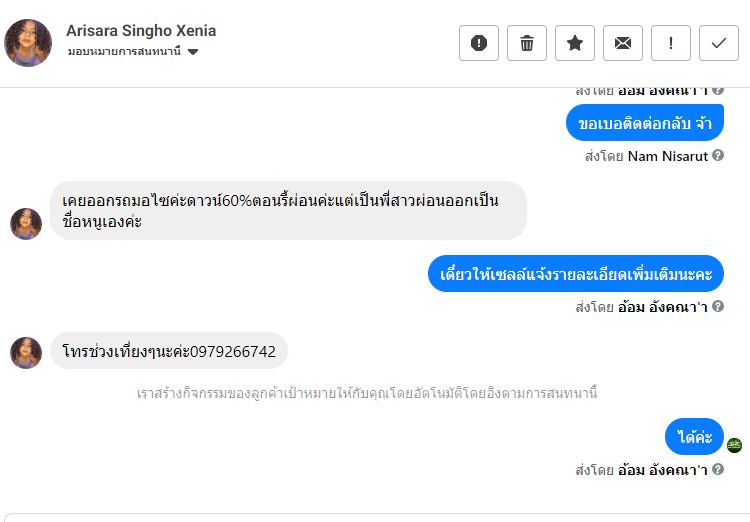Viewport: 750px width, 522px height.
Task: Click help icon beside Nam Nisarut
Action: [x=718, y=156]
